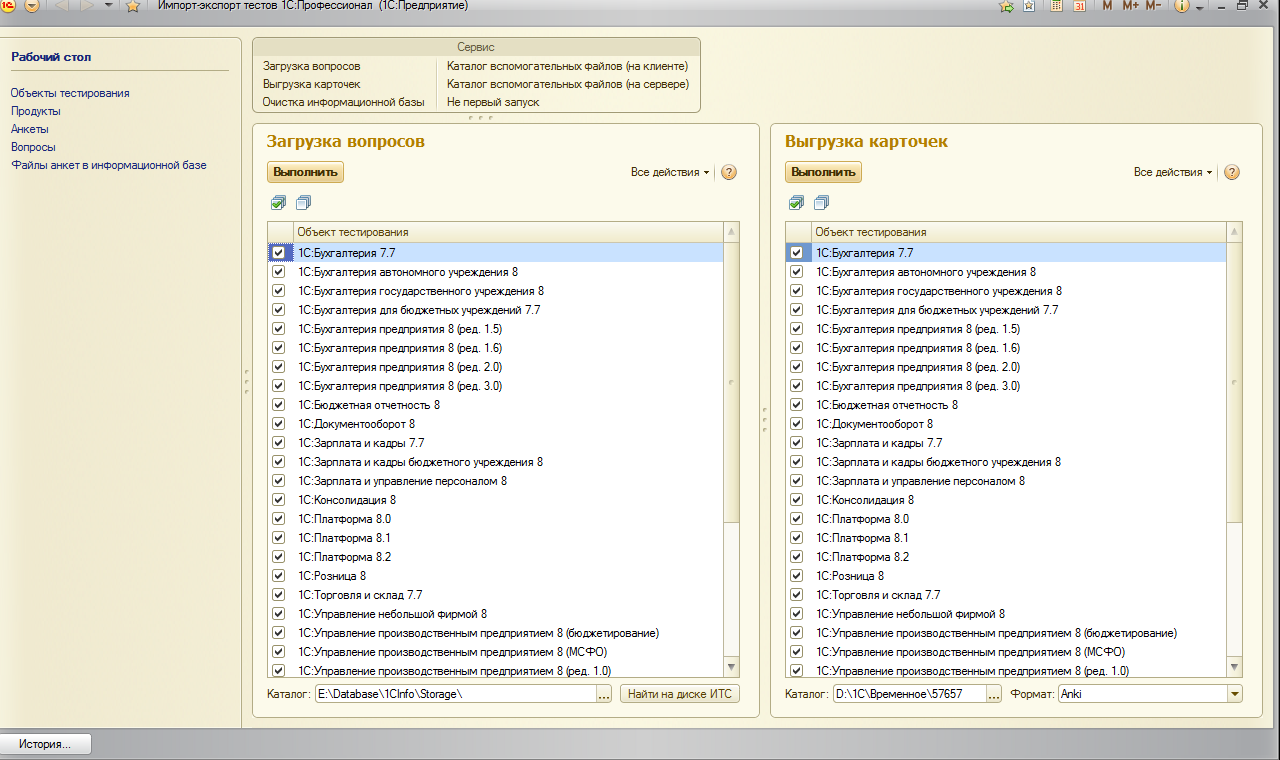This screenshot has width=1280, height=760.
Task: Expand the dropdown arrow next to info icon
Action: tap(1199, 8)
